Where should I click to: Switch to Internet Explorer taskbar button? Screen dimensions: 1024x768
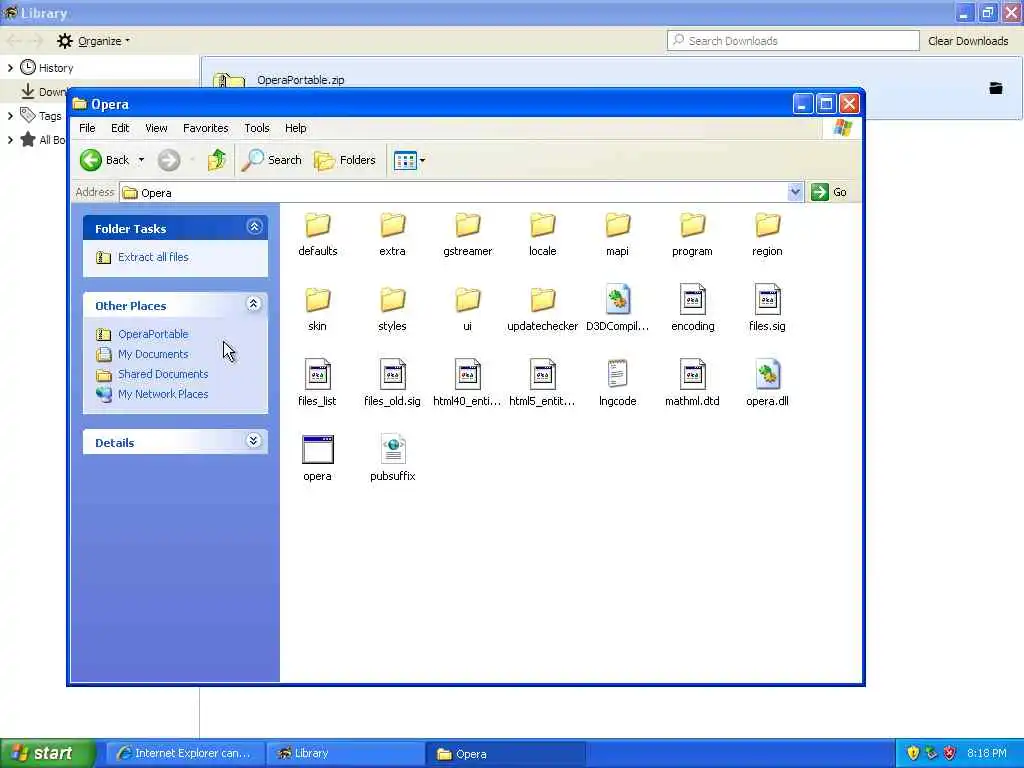point(185,754)
